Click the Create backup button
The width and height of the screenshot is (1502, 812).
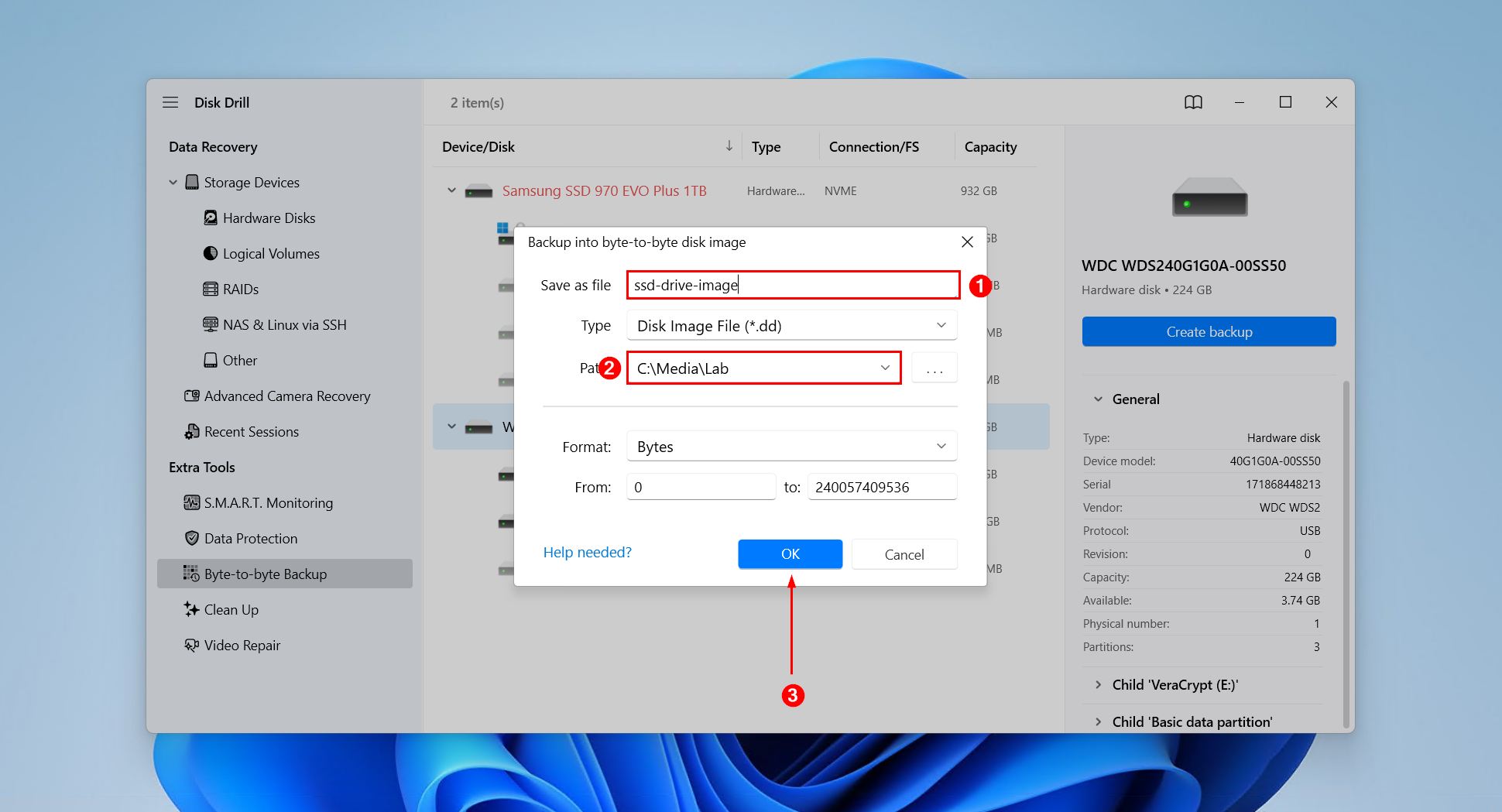pyautogui.click(x=1209, y=331)
